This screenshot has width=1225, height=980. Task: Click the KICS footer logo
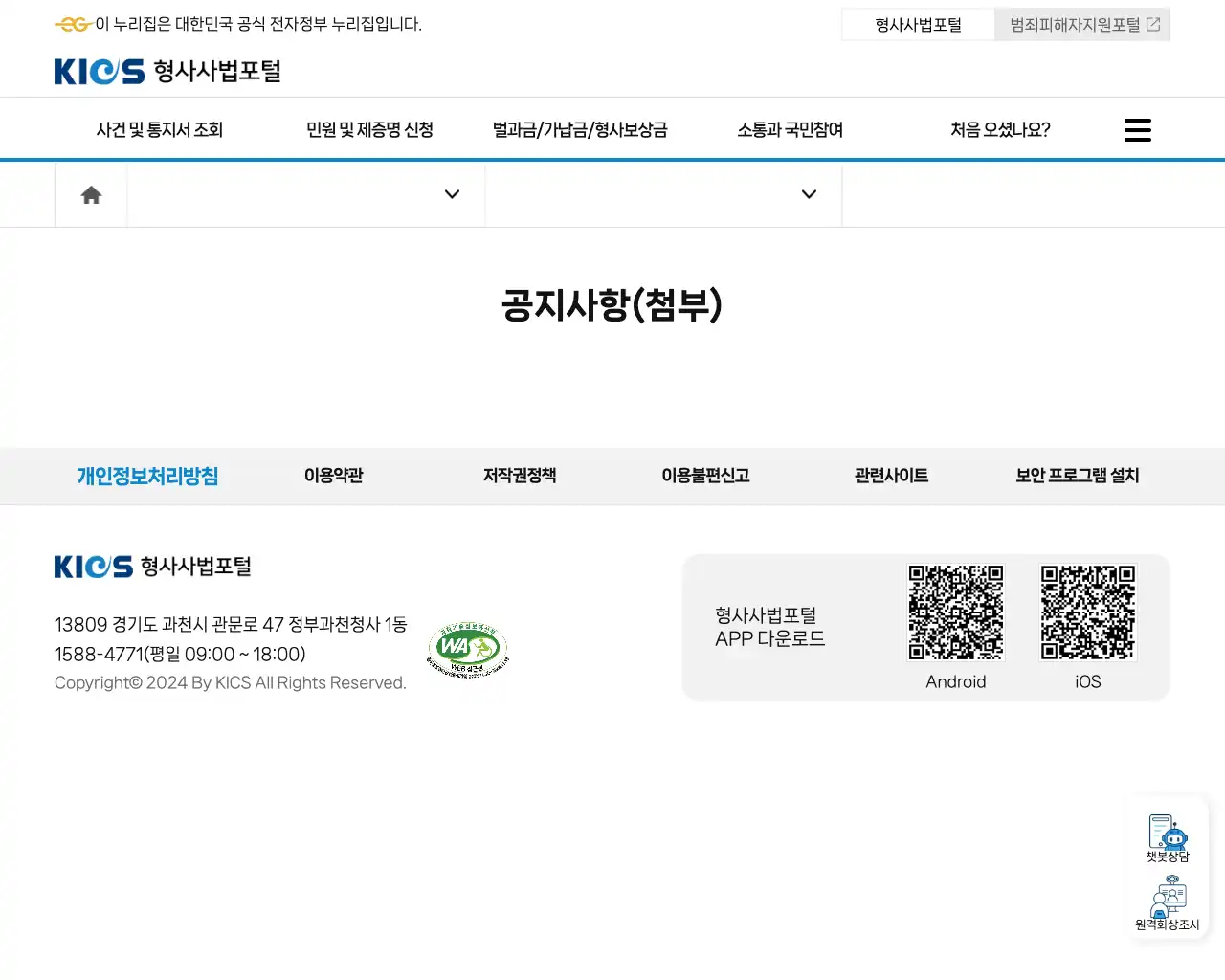click(x=153, y=567)
